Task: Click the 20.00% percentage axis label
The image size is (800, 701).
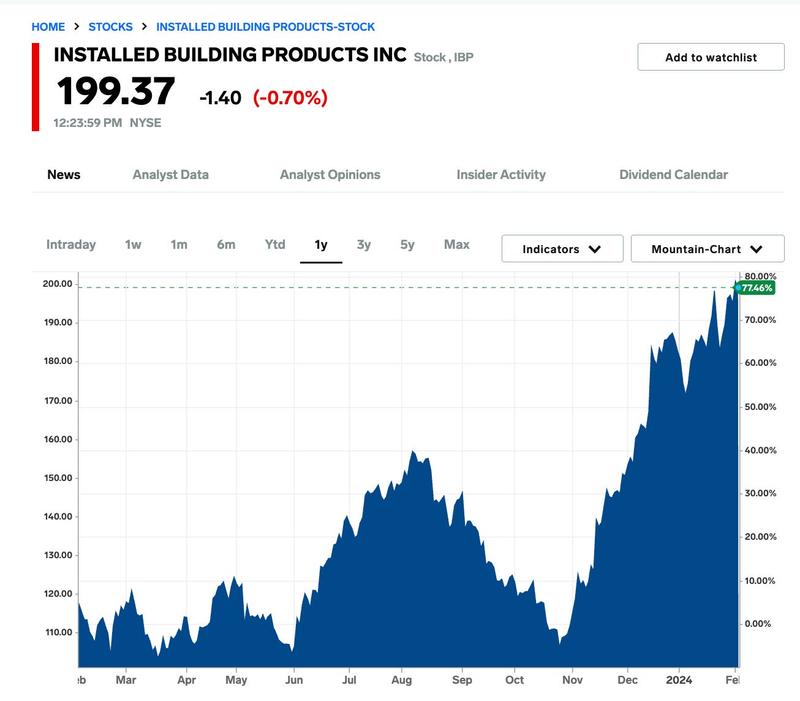Action: (761, 537)
